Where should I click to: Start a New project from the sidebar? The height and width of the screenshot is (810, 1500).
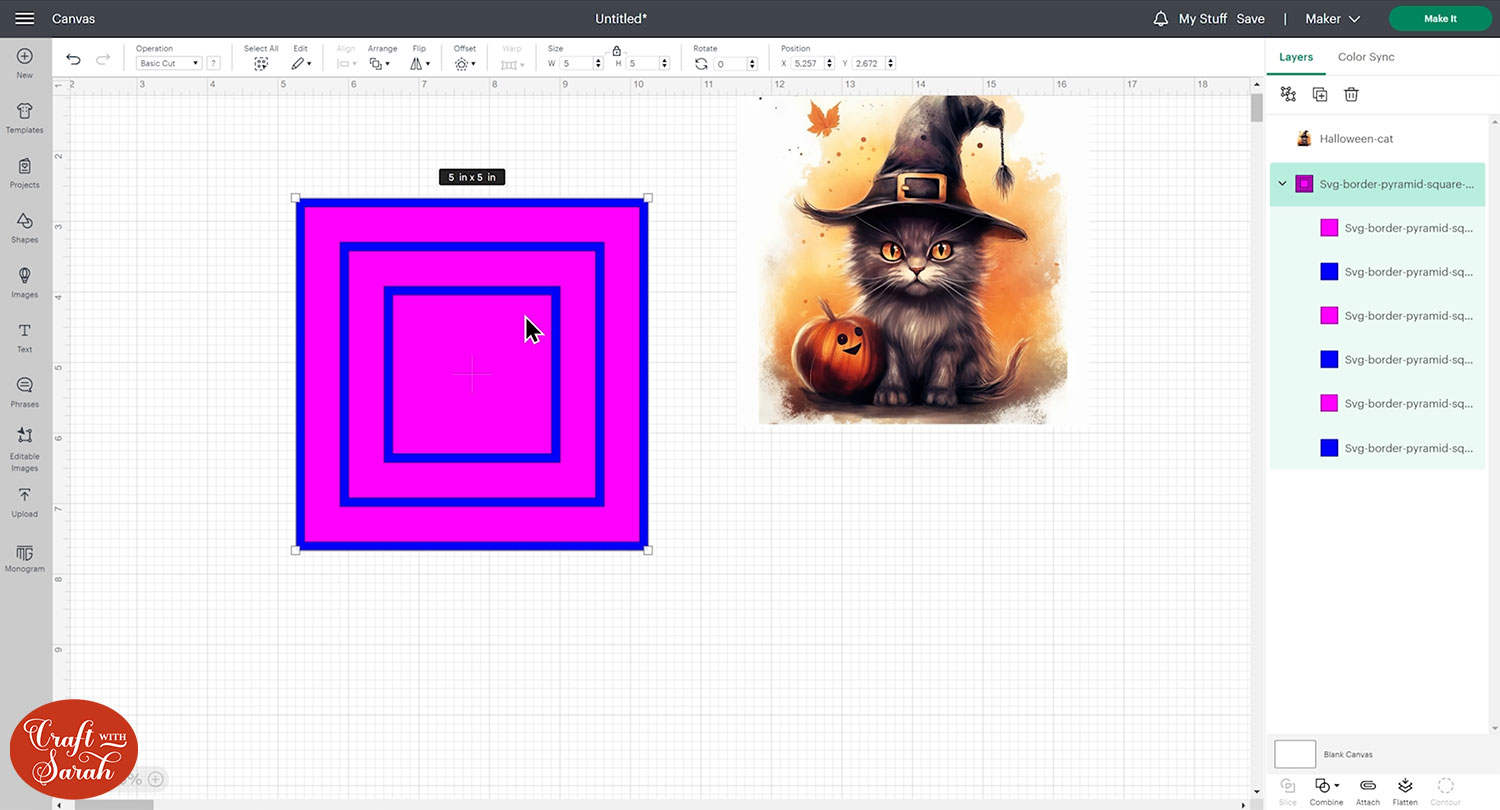25,63
